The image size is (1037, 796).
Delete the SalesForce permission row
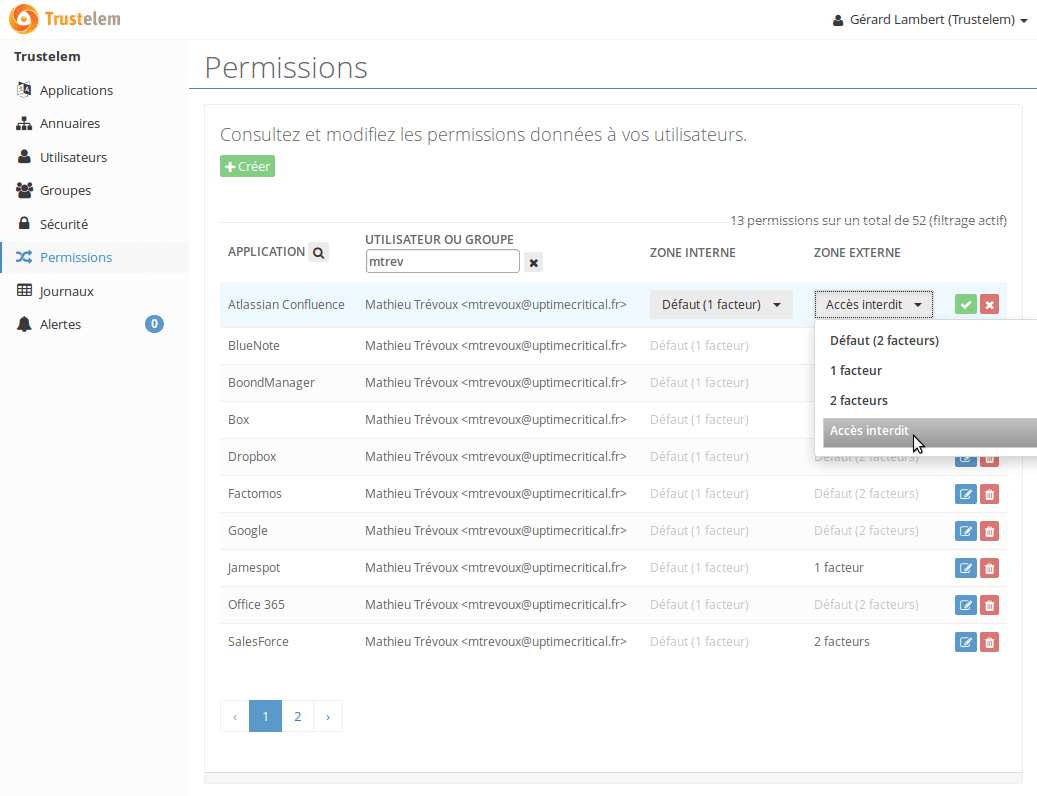tap(989, 642)
